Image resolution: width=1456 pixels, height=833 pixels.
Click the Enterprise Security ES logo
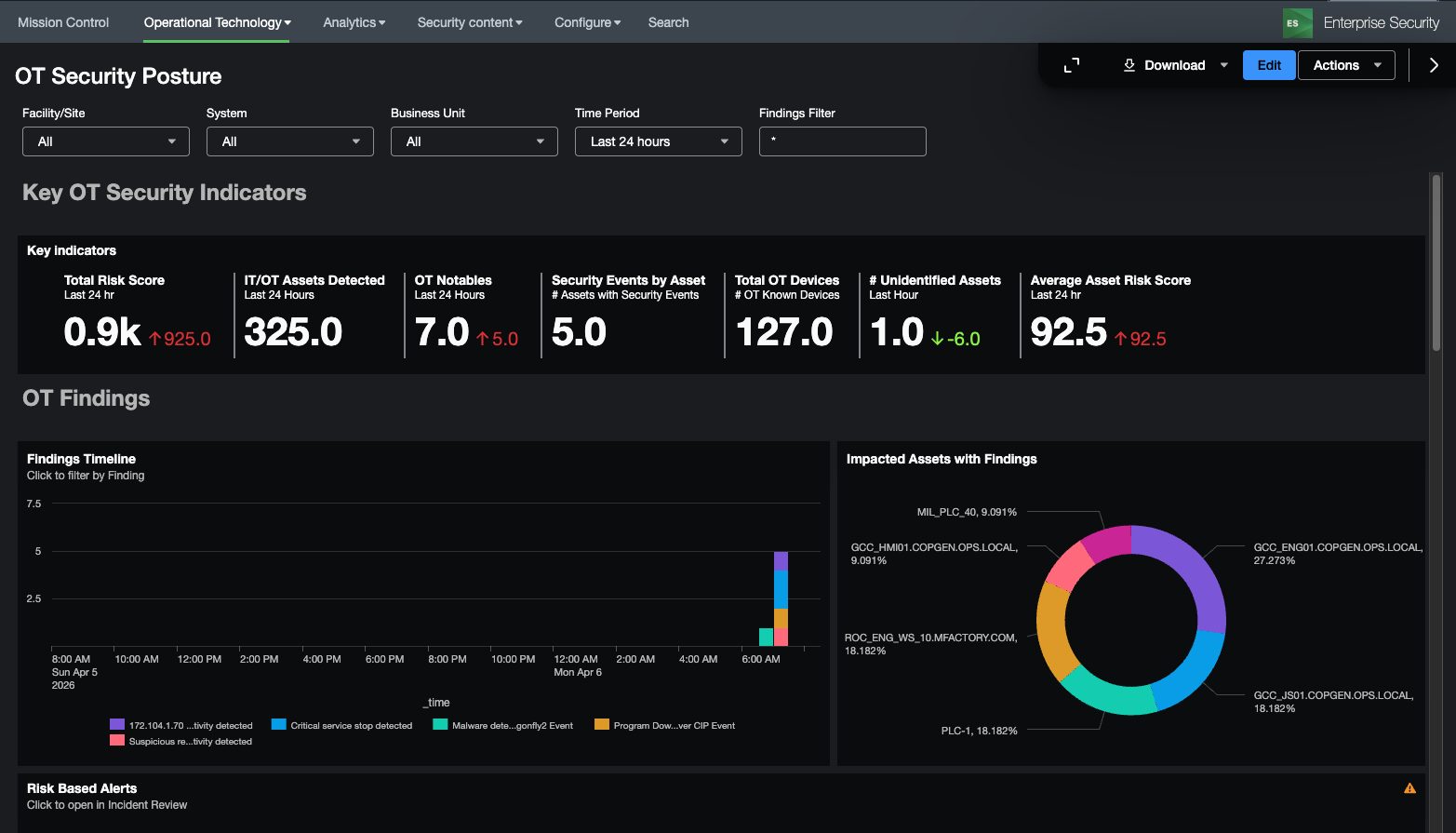pyautogui.click(x=1297, y=23)
